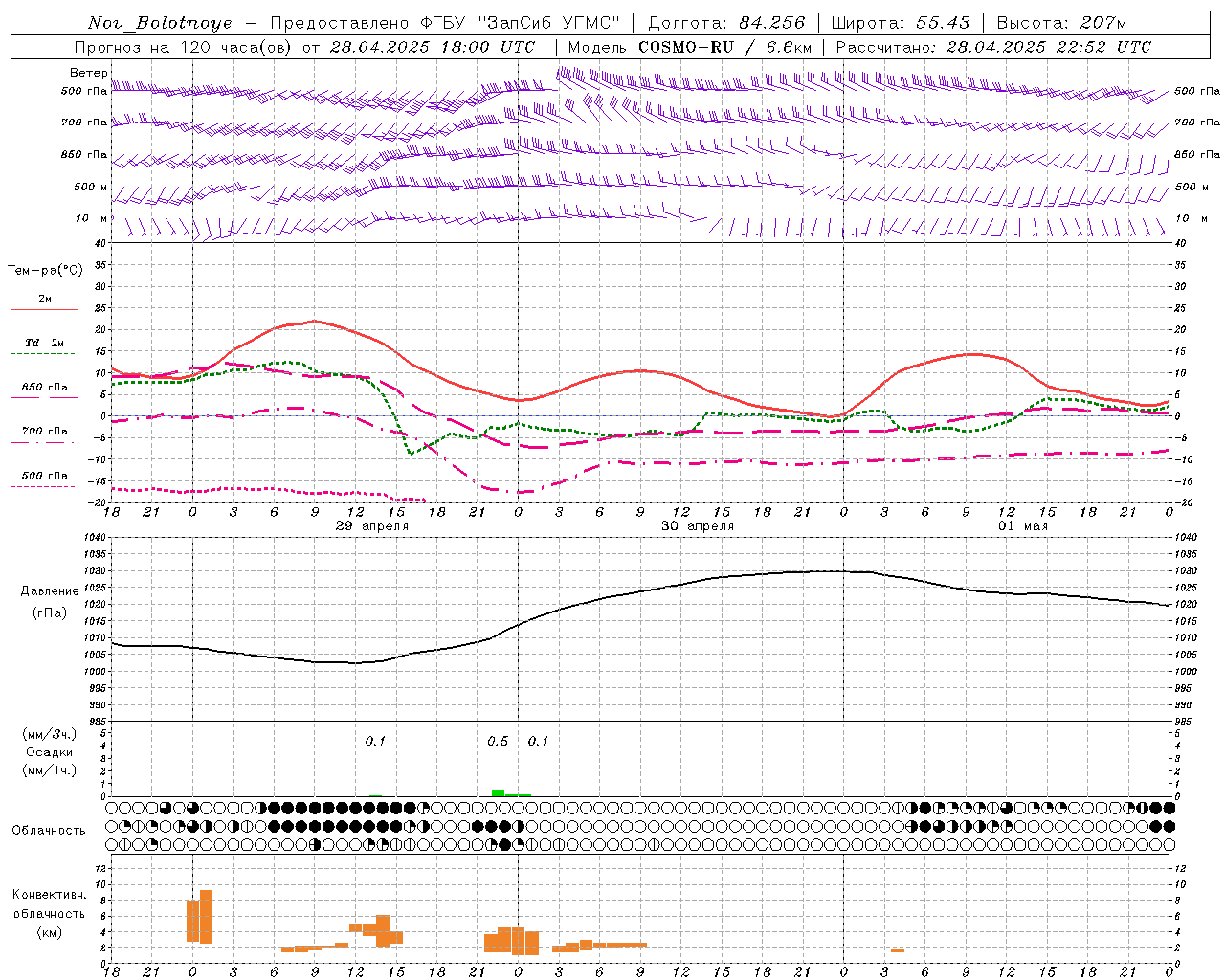This screenshot has height=980, width=1225.
Task: Click the '850 гПа' temperature legend entry
Action: 44,388
